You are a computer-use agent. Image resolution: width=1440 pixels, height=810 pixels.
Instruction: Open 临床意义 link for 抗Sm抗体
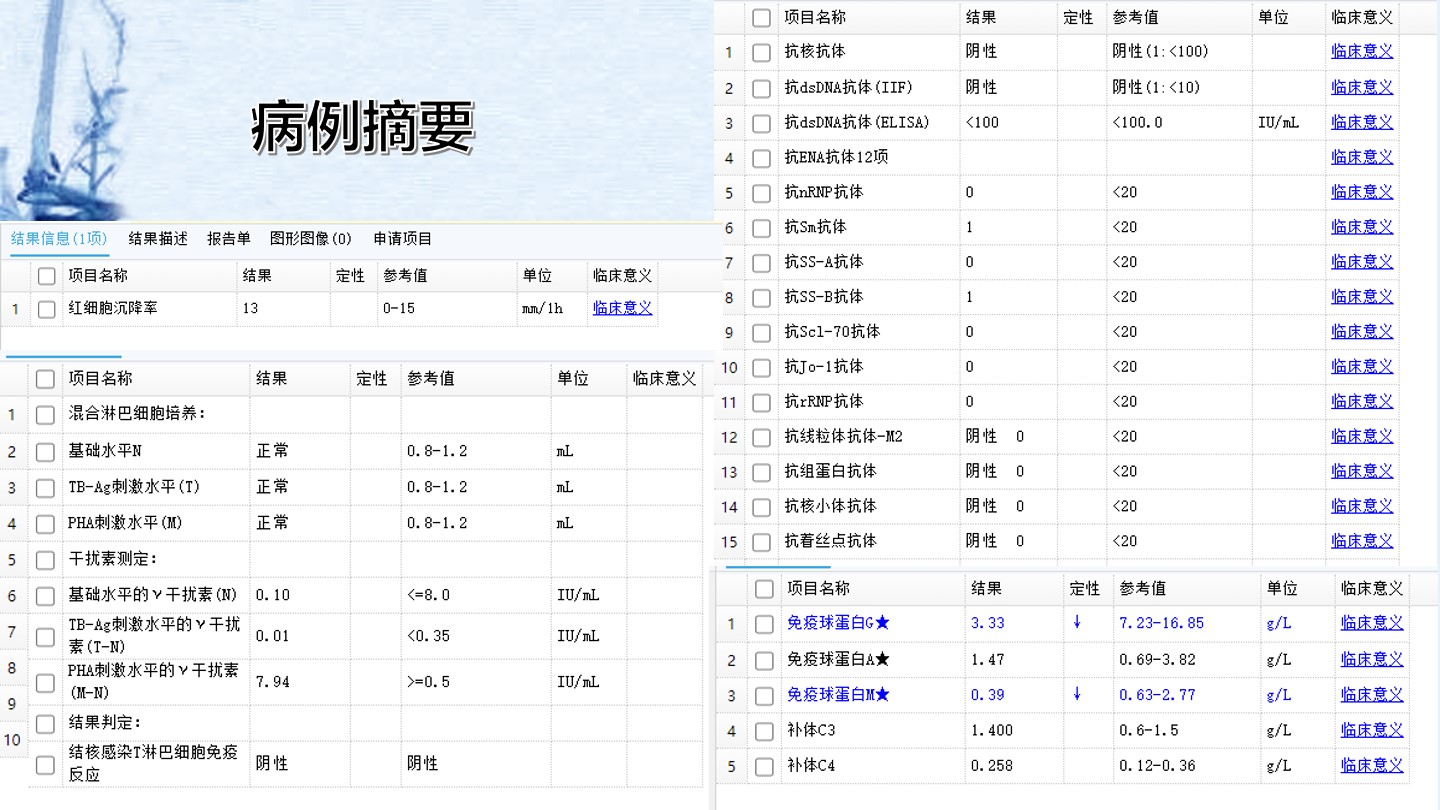pyautogui.click(x=1362, y=227)
